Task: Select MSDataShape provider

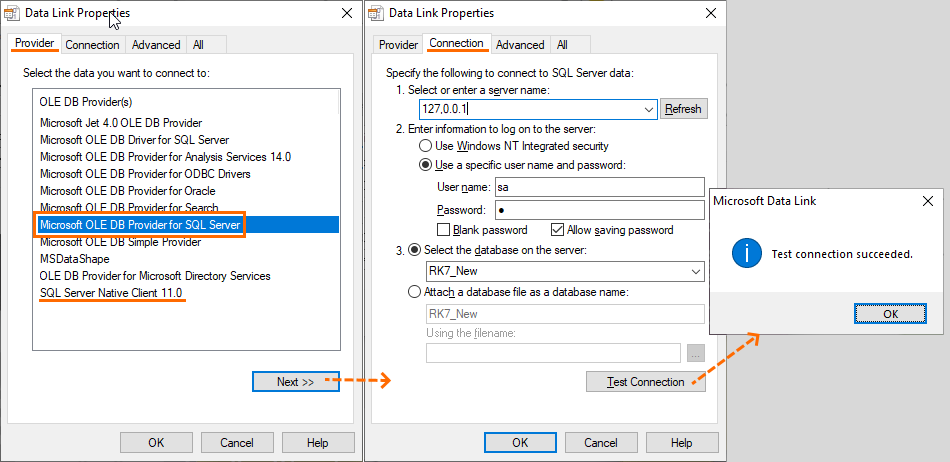Action: [75, 259]
